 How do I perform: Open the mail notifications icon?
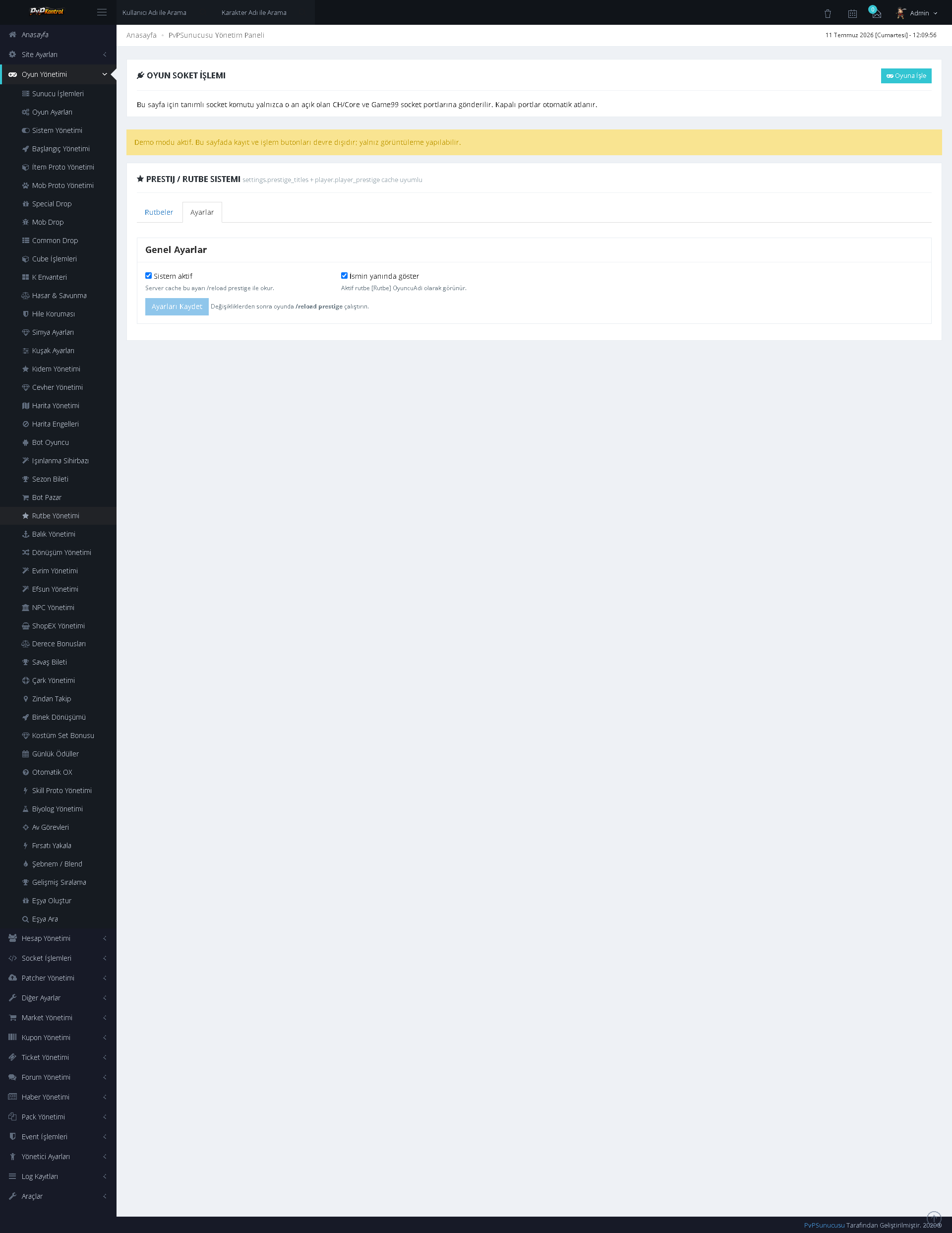pos(876,13)
